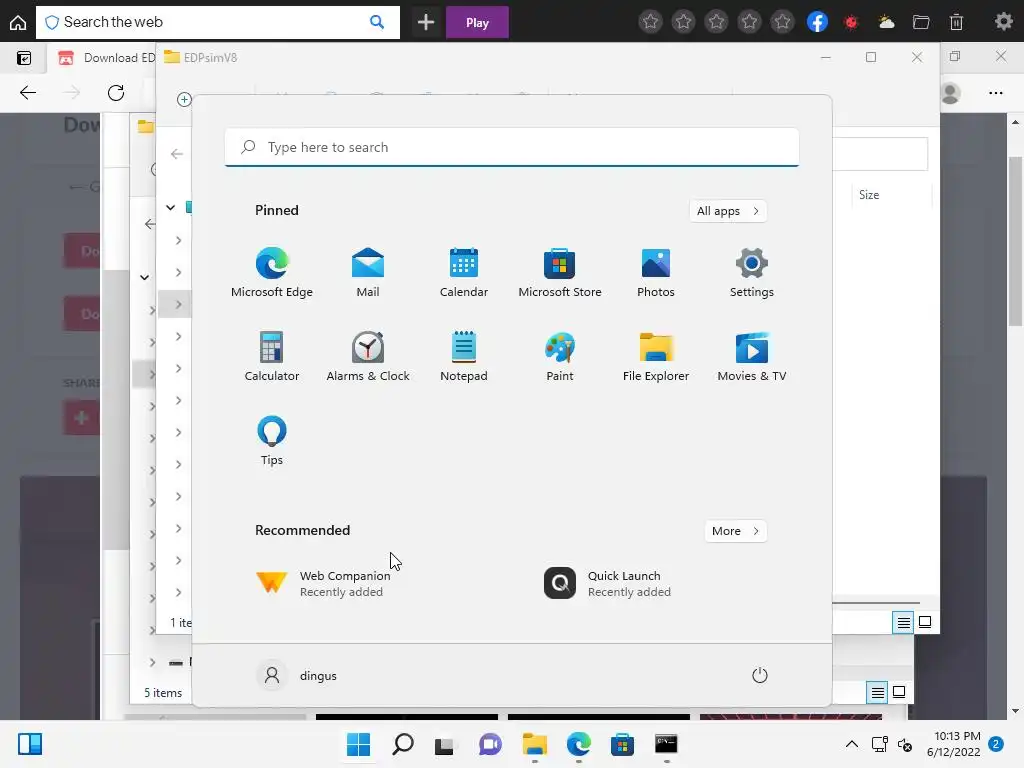The height and width of the screenshot is (768, 1024).
Task: Open Settings from pinned apps
Action: (x=752, y=273)
